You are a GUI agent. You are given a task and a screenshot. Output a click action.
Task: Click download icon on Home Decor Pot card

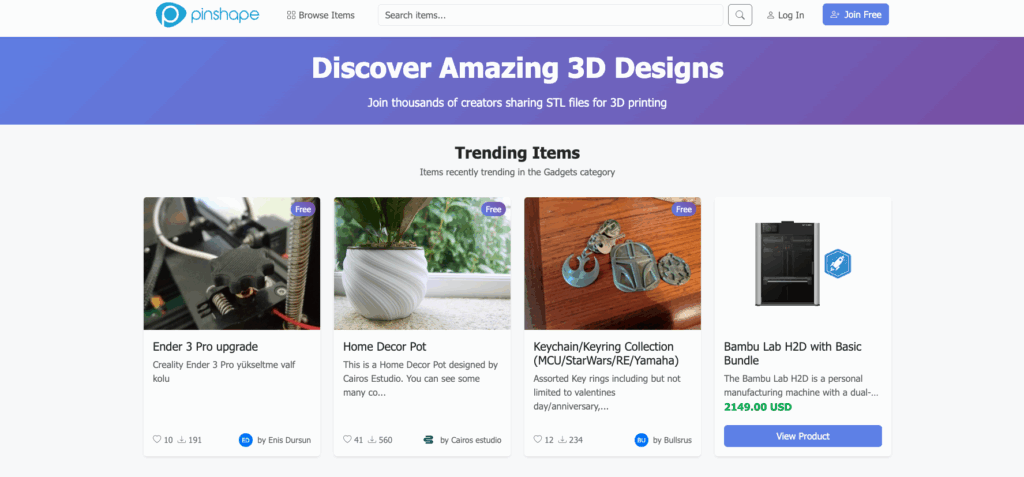coord(372,439)
